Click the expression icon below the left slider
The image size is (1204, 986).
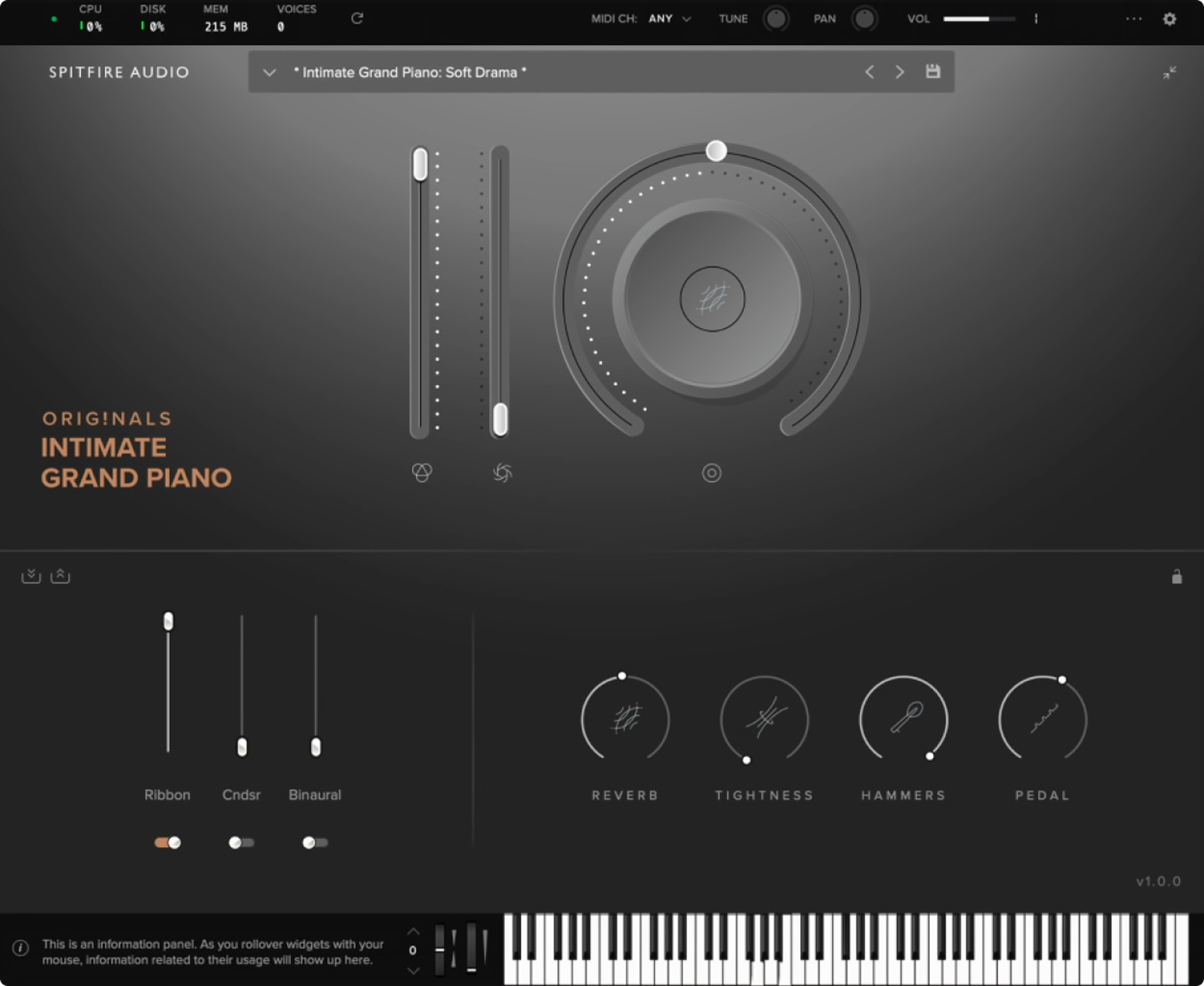pos(421,473)
